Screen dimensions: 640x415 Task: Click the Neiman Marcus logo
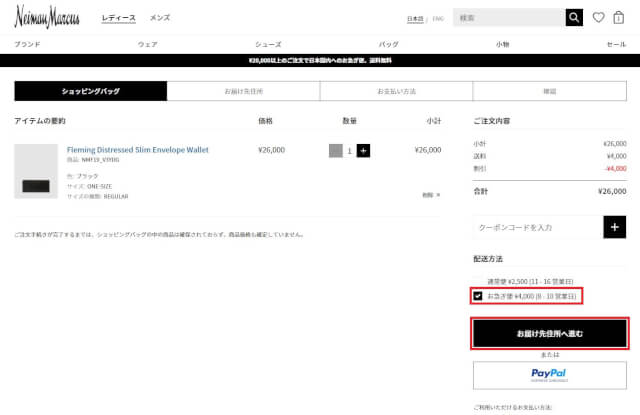(x=47, y=17)
